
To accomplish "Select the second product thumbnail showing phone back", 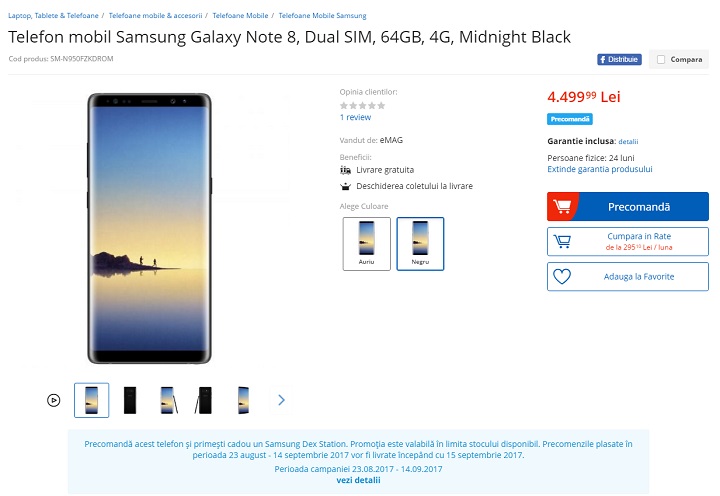I will click(129, 400).
